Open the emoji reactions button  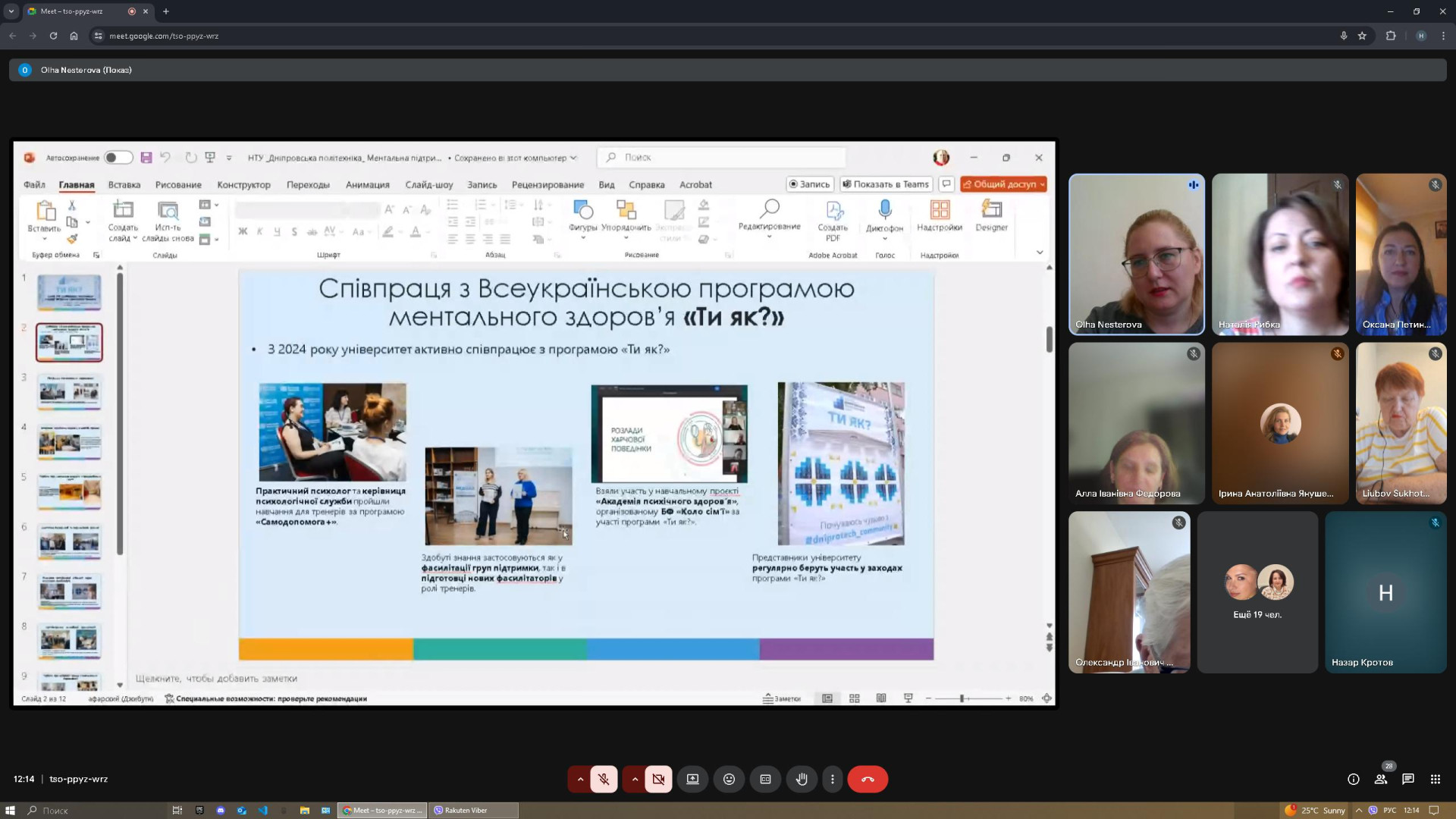[729, 779]
